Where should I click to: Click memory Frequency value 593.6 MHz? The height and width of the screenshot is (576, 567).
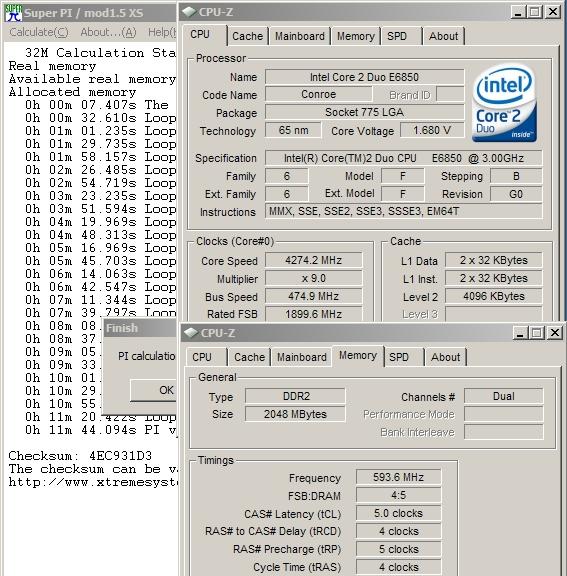[x=398, y=477]
